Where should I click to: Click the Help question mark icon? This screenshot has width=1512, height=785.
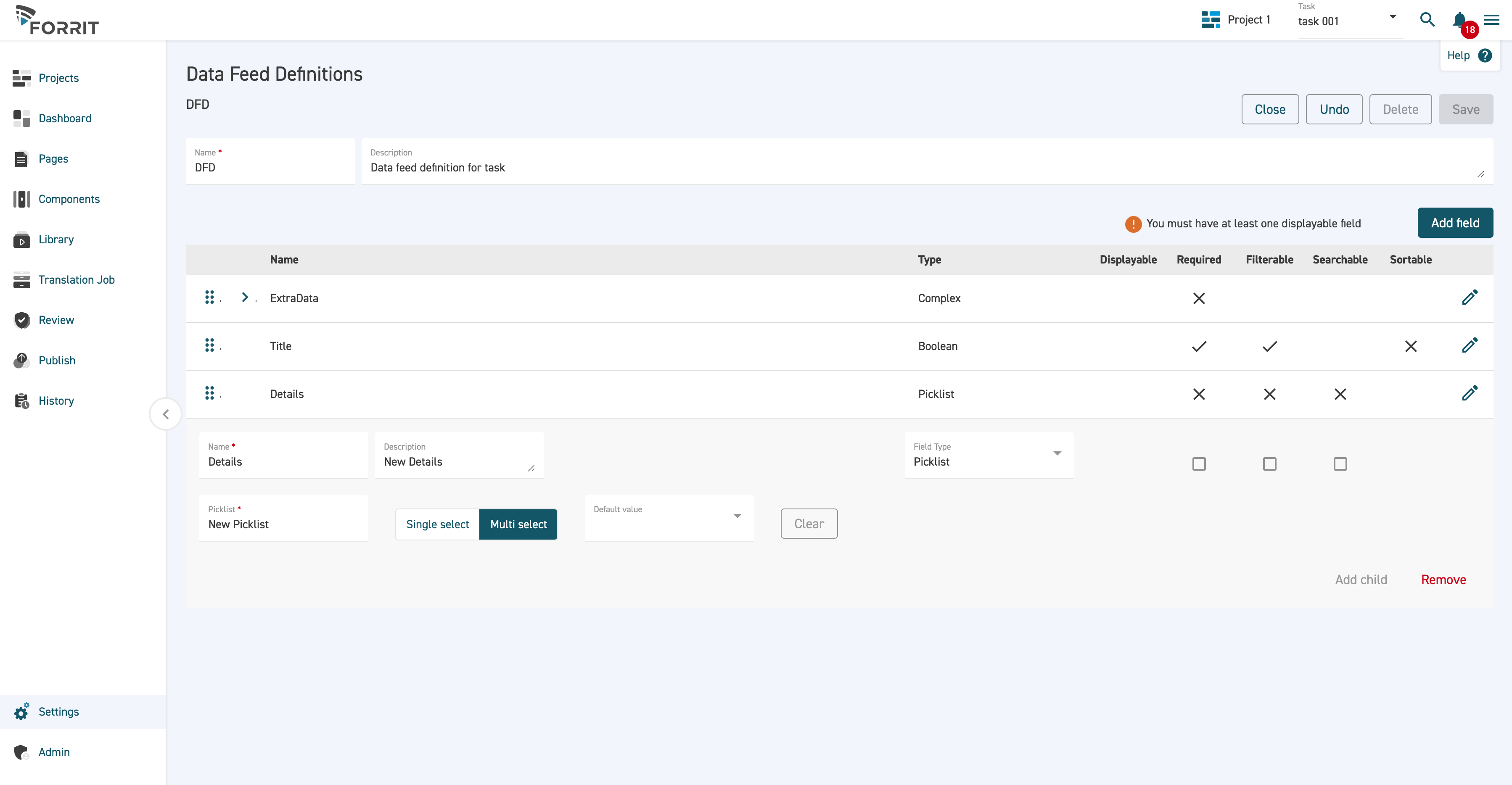coord(1485,56)
